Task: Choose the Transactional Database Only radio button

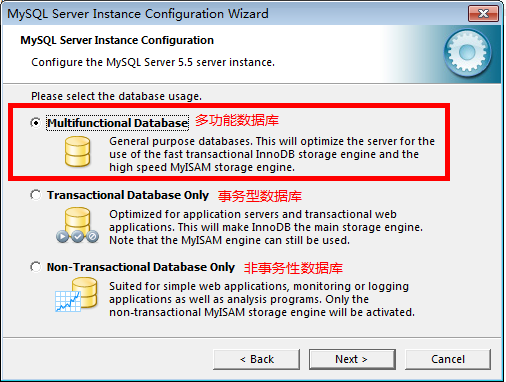Action: [x=36, y=195]
